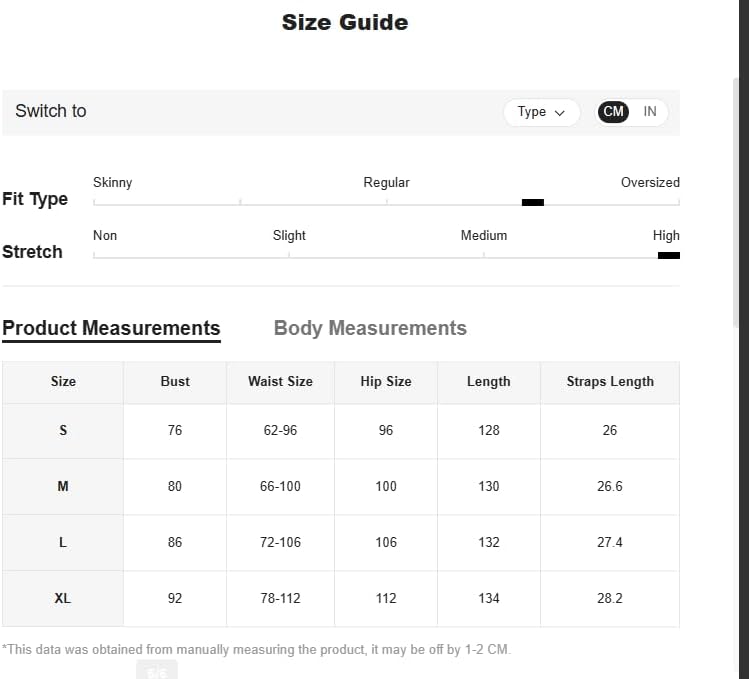The height and width of the screenshot is (679, 749).
Task: Click the Straps Length column header
Action: coord(610,382)
